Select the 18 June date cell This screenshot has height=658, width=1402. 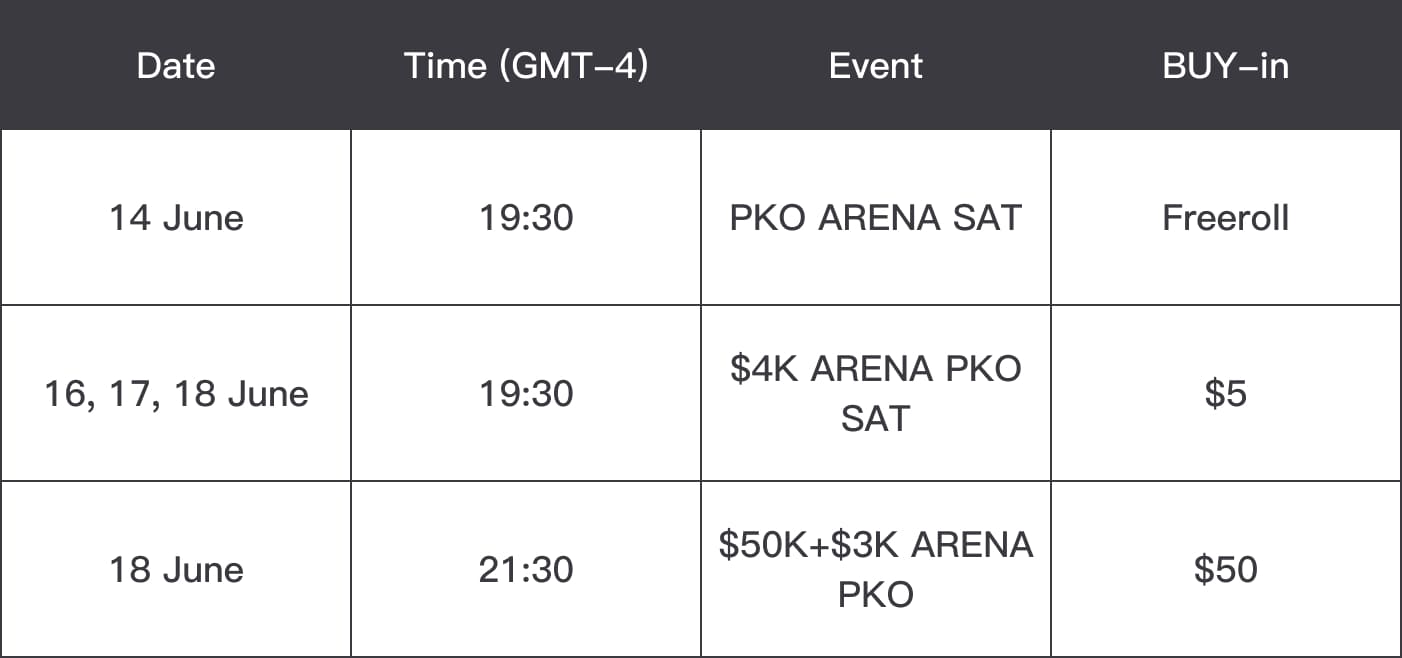(x=176, y=570)
